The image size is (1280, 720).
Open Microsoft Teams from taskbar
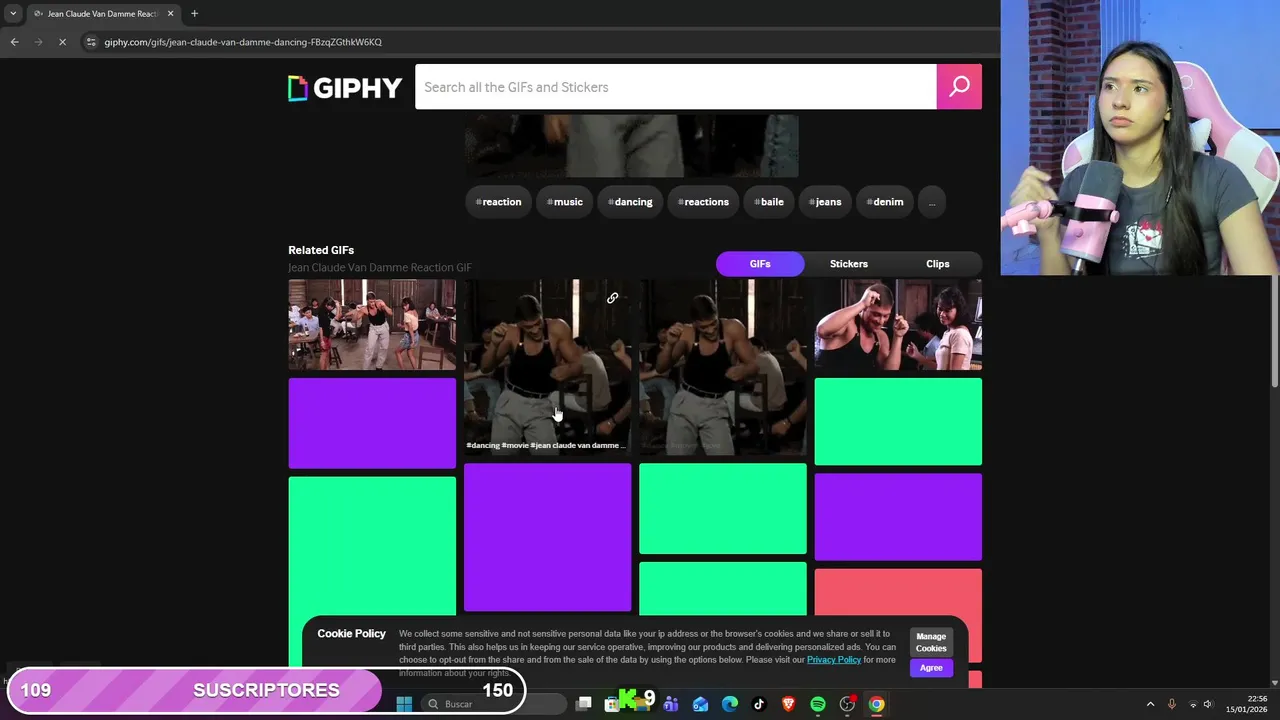click(x=670, y=704)
